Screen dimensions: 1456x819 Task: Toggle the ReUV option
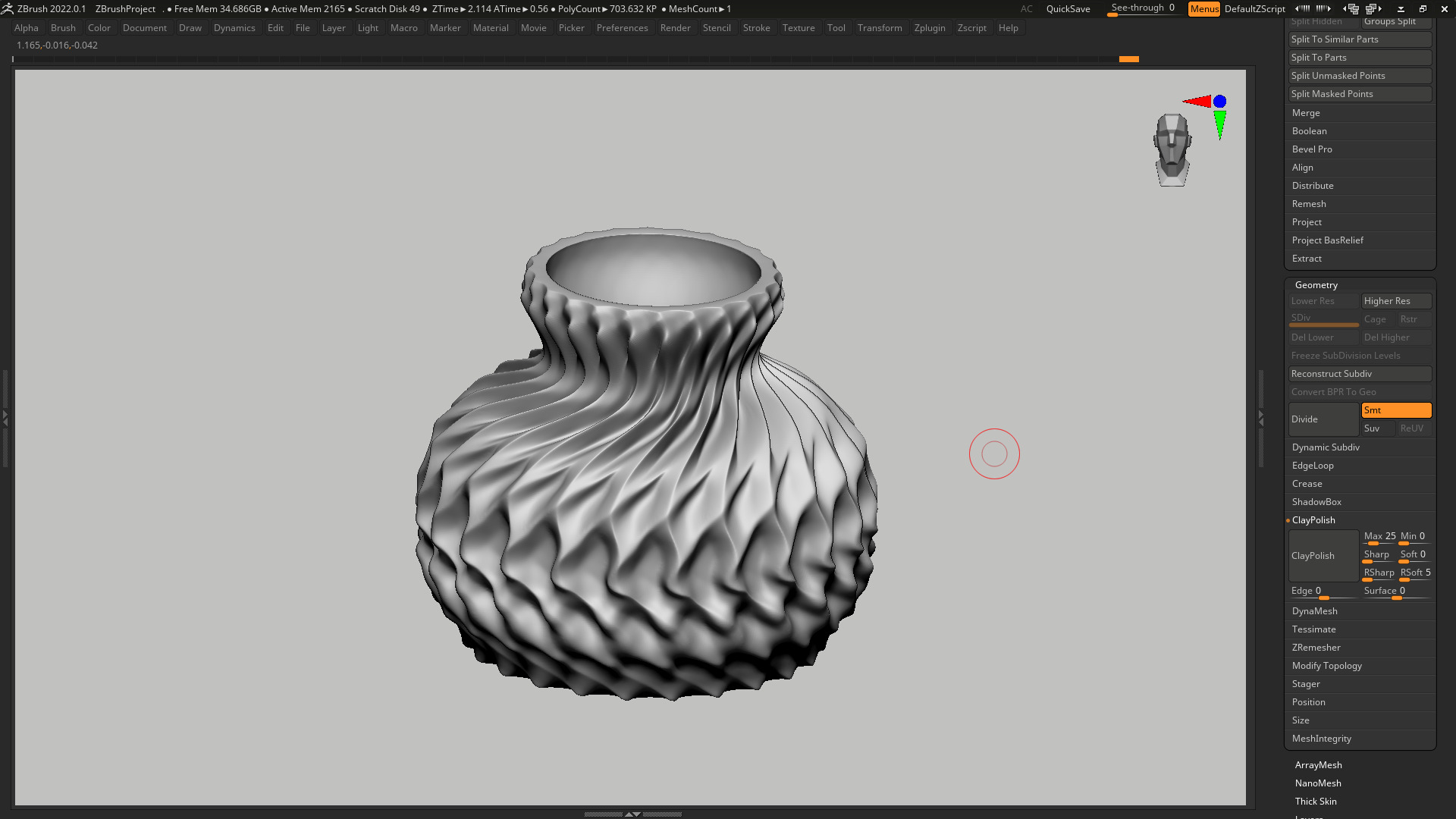pyautogui.click(x=1414, y=428)
